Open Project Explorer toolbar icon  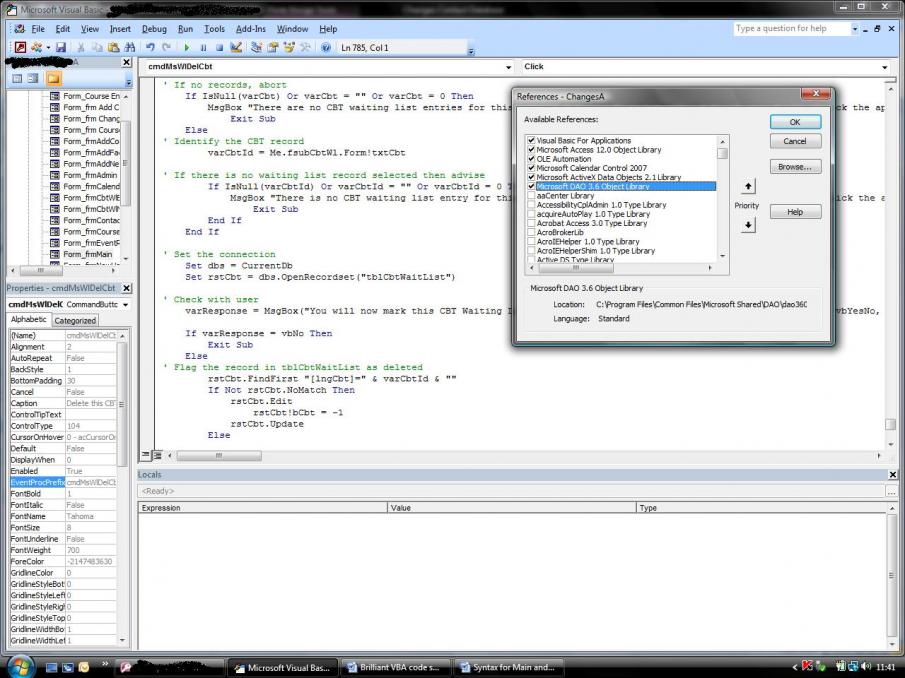click(x=256, y=47)
